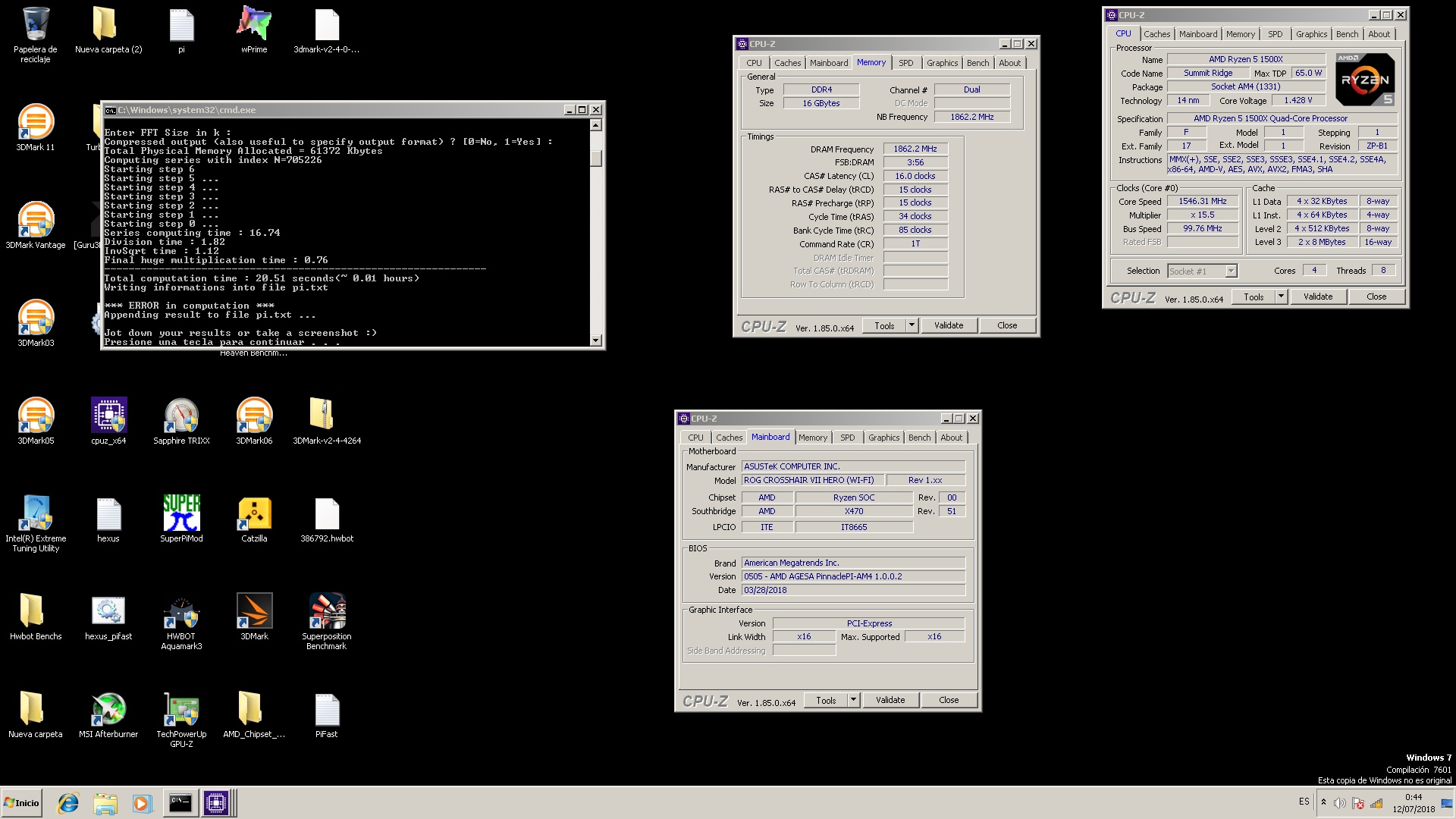Open Tools dropdown arrow in Memory CPU-Z window
Viewport: 1456px width, 819px height.
point(912,325)
